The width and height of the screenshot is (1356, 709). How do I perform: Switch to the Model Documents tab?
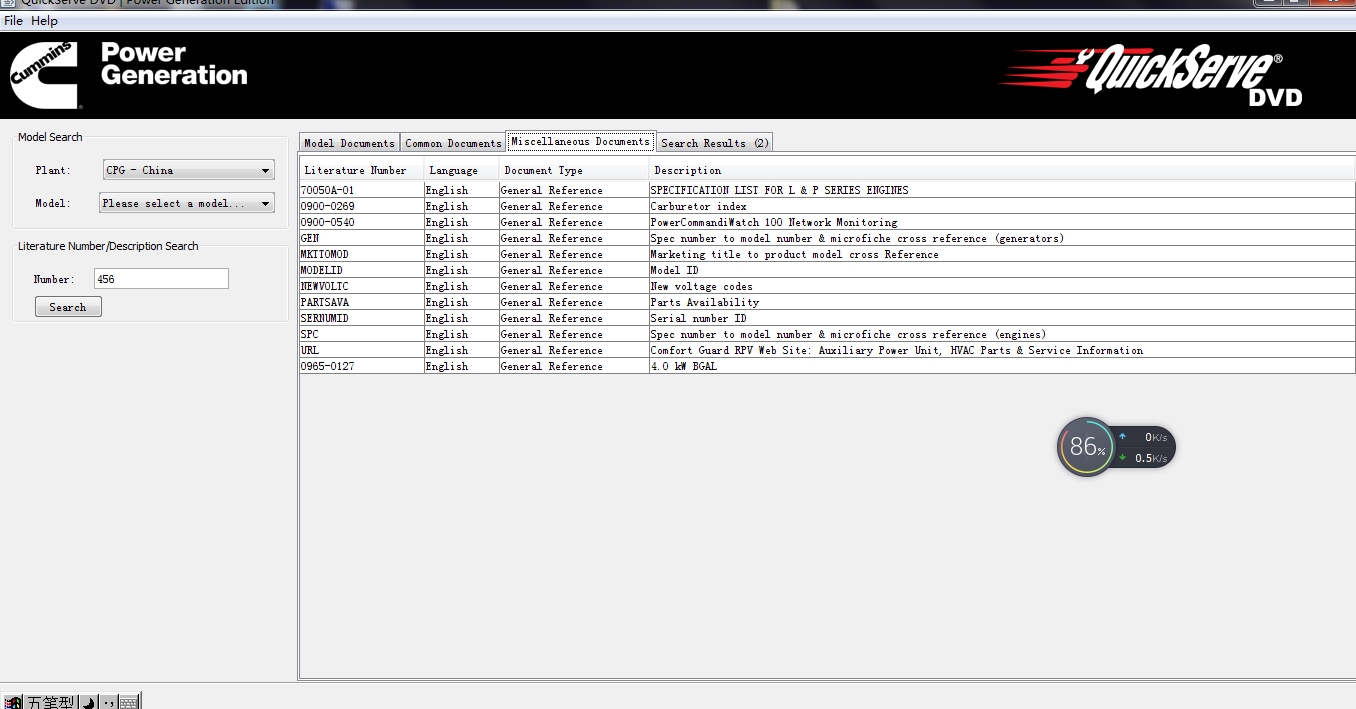click(x=349, y=143)
